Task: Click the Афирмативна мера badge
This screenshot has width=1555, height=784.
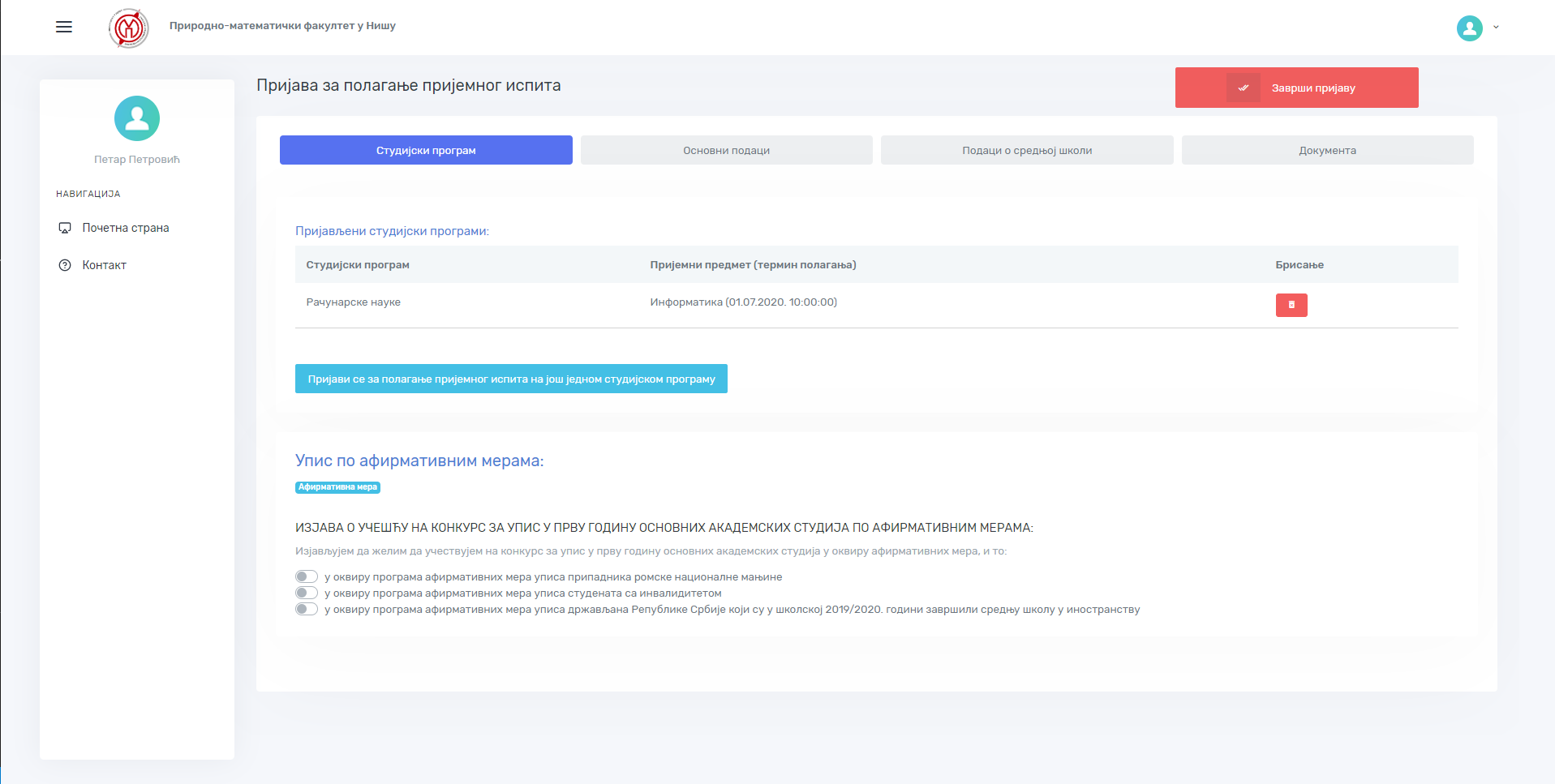Action: (x=337, y=487)
